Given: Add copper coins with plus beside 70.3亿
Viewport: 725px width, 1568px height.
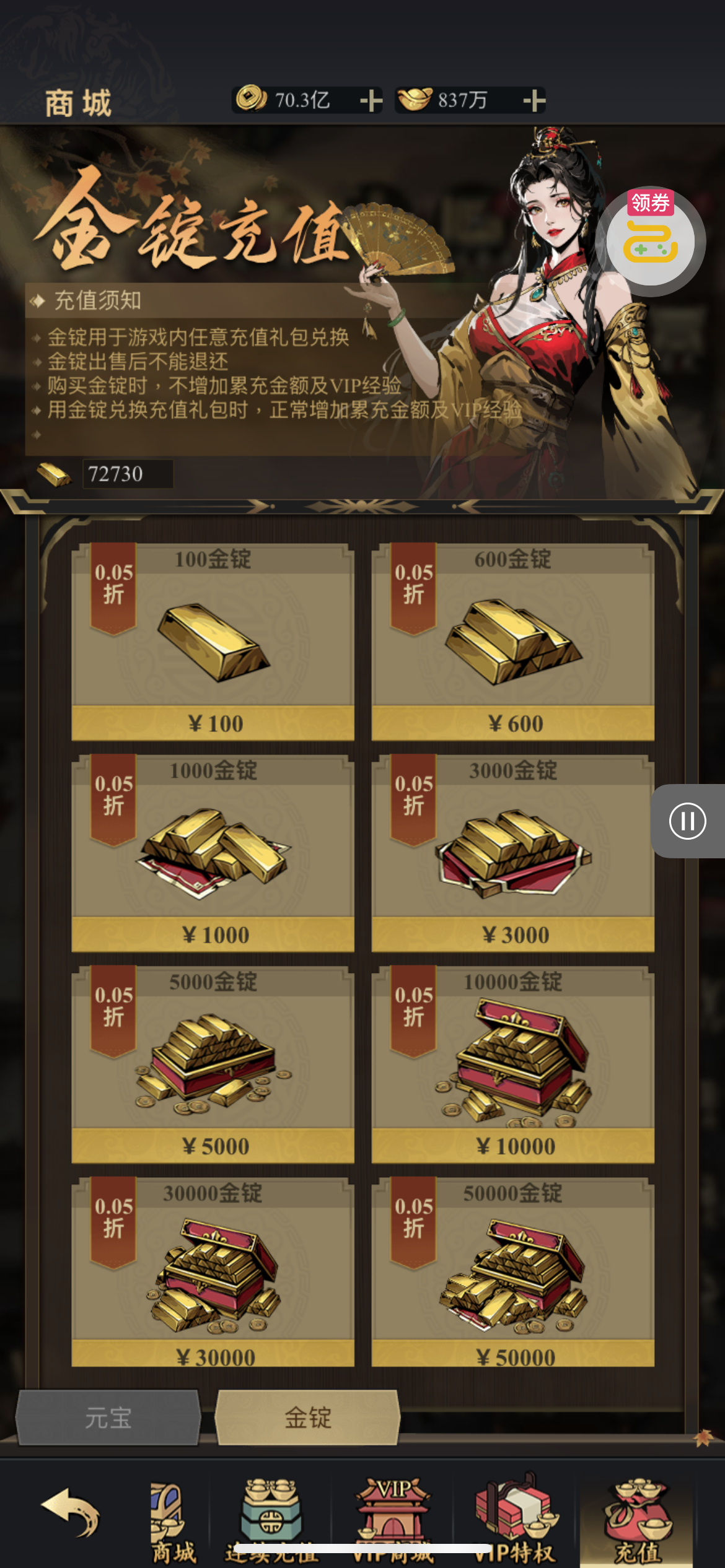Looking at the screenshot, I should click(371, 100).
